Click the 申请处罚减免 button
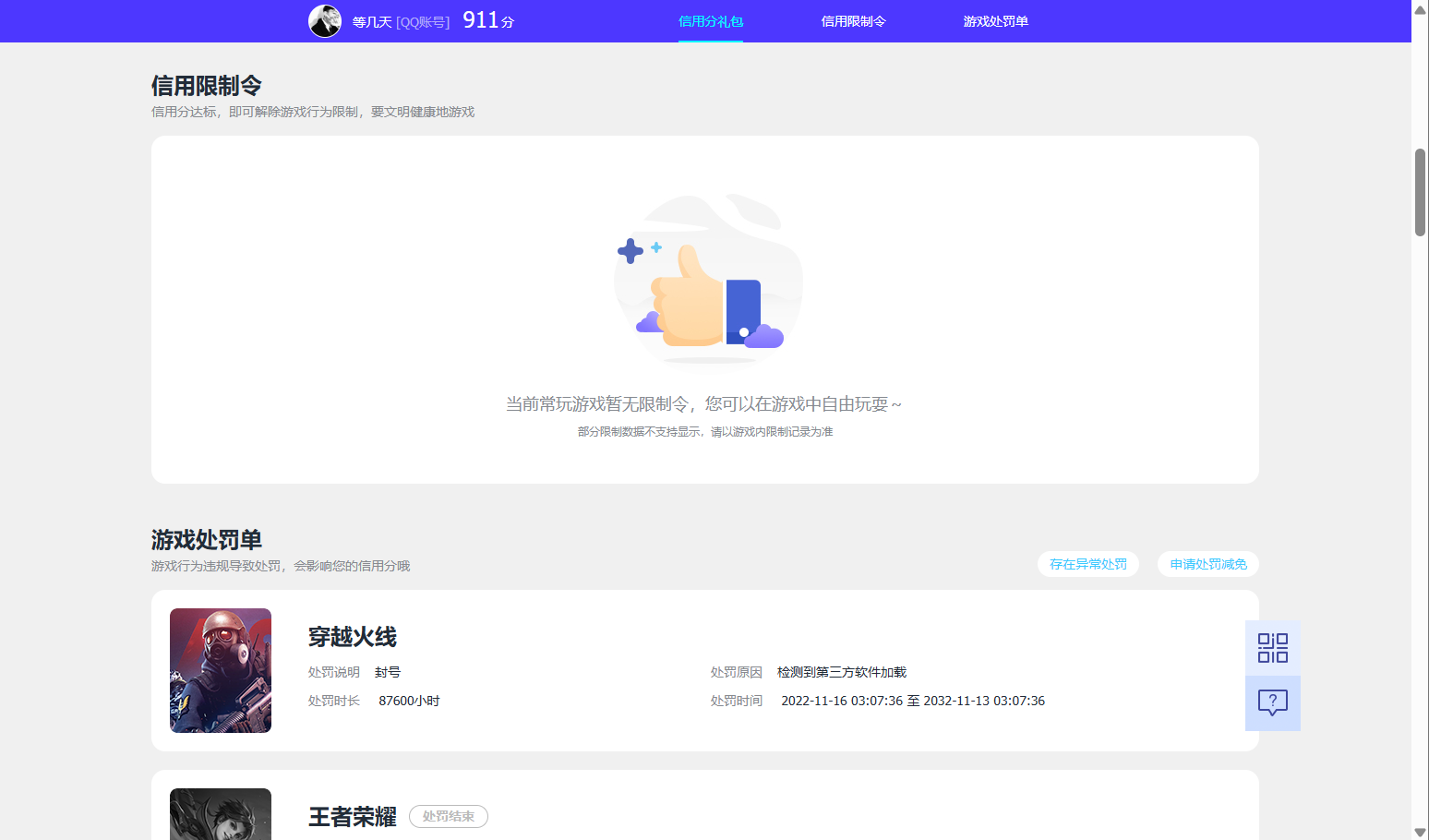 coord(1208,564)
